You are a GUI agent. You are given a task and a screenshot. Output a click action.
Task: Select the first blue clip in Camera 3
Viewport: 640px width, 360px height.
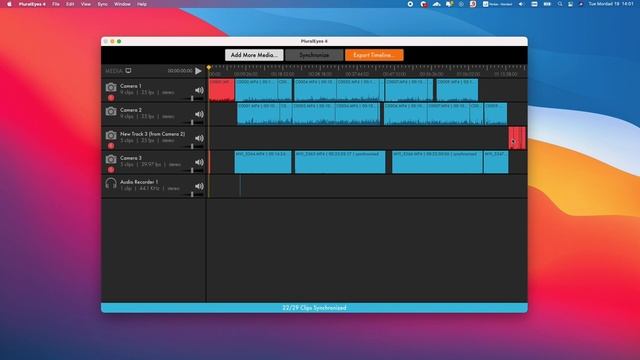pyautogui.click(x=263, y=162)
